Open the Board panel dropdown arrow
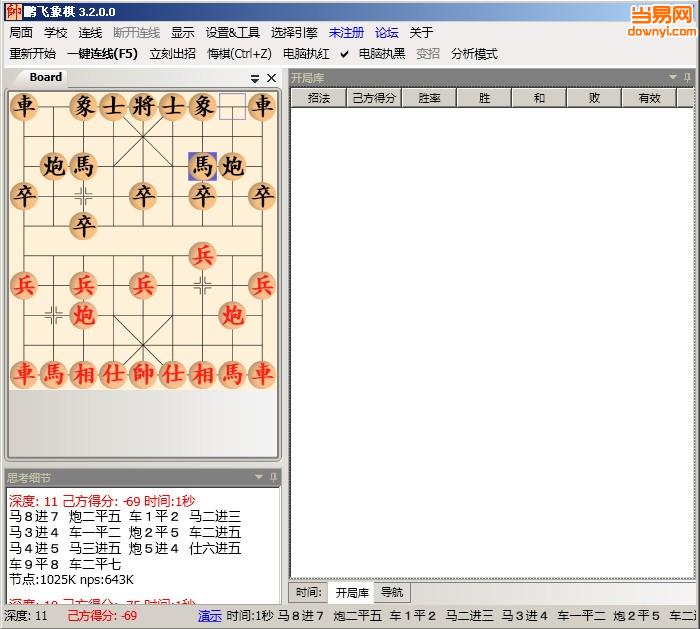Screen dimensions: 700x629 tap(255, 78)
